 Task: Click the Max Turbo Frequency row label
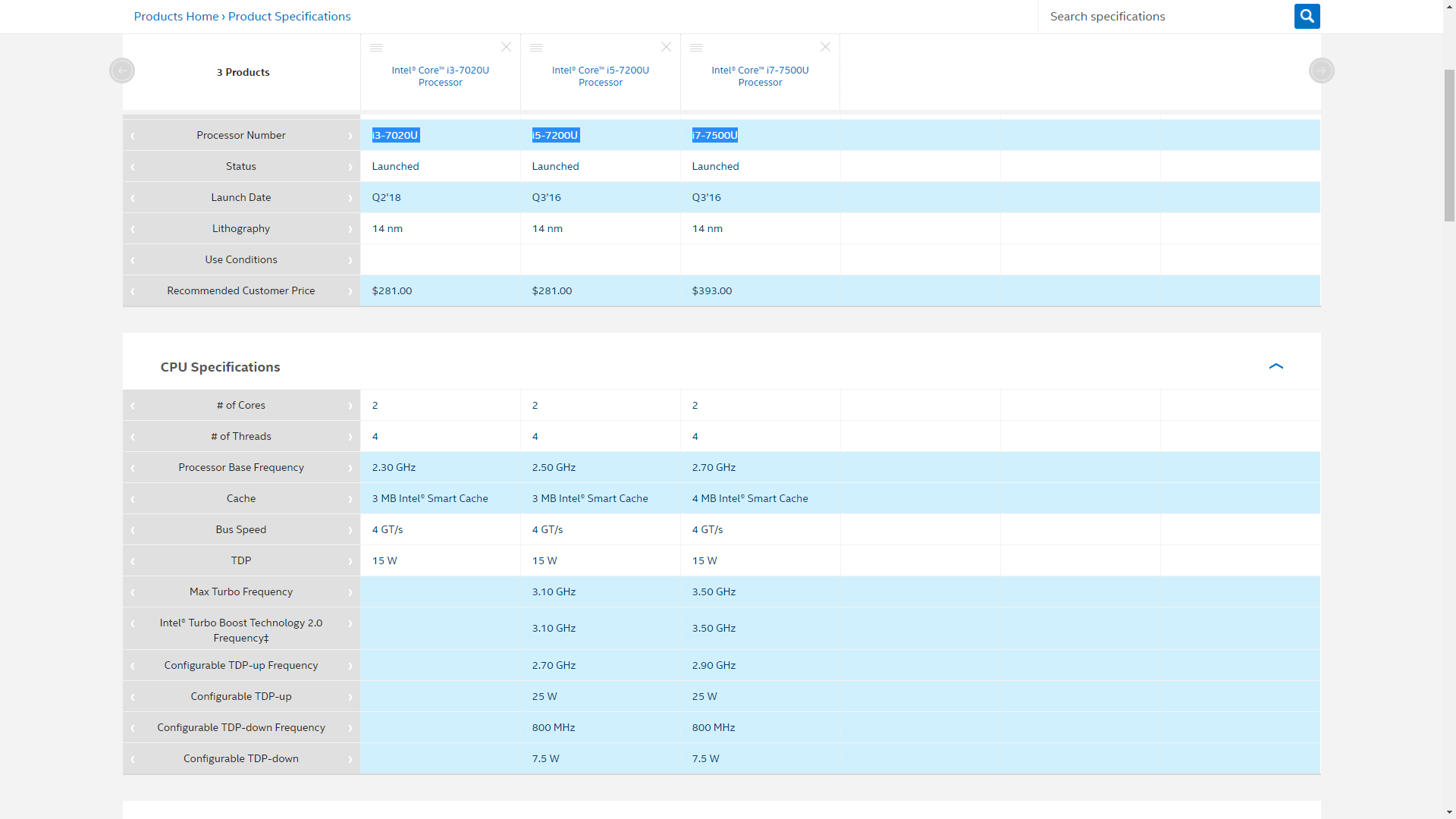pos(241,591)
